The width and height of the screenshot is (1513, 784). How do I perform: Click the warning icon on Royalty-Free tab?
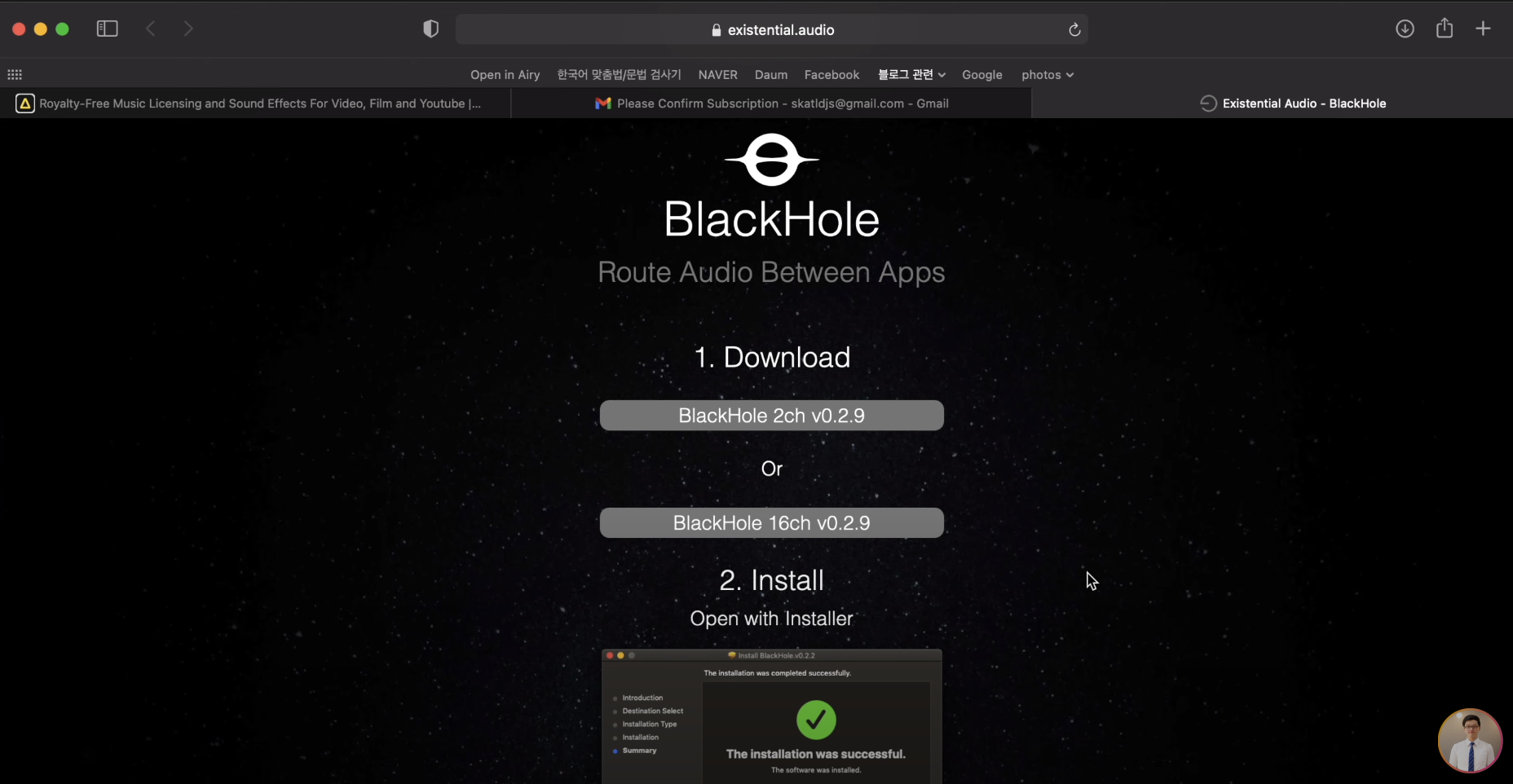click(25, 104)
